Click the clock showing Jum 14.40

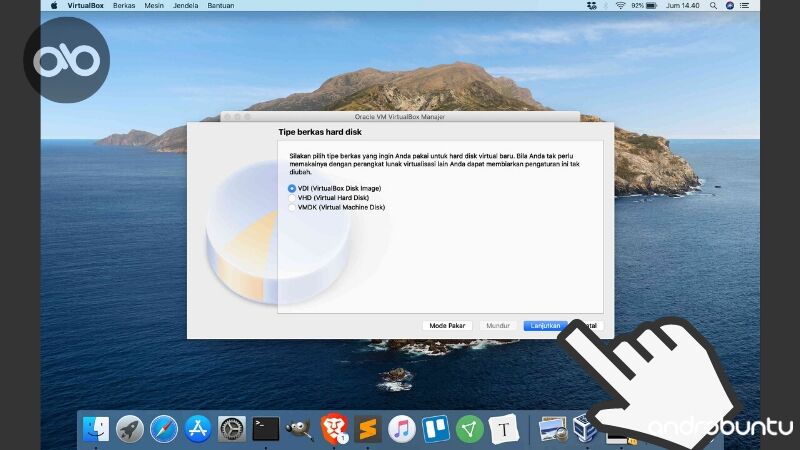683,6
